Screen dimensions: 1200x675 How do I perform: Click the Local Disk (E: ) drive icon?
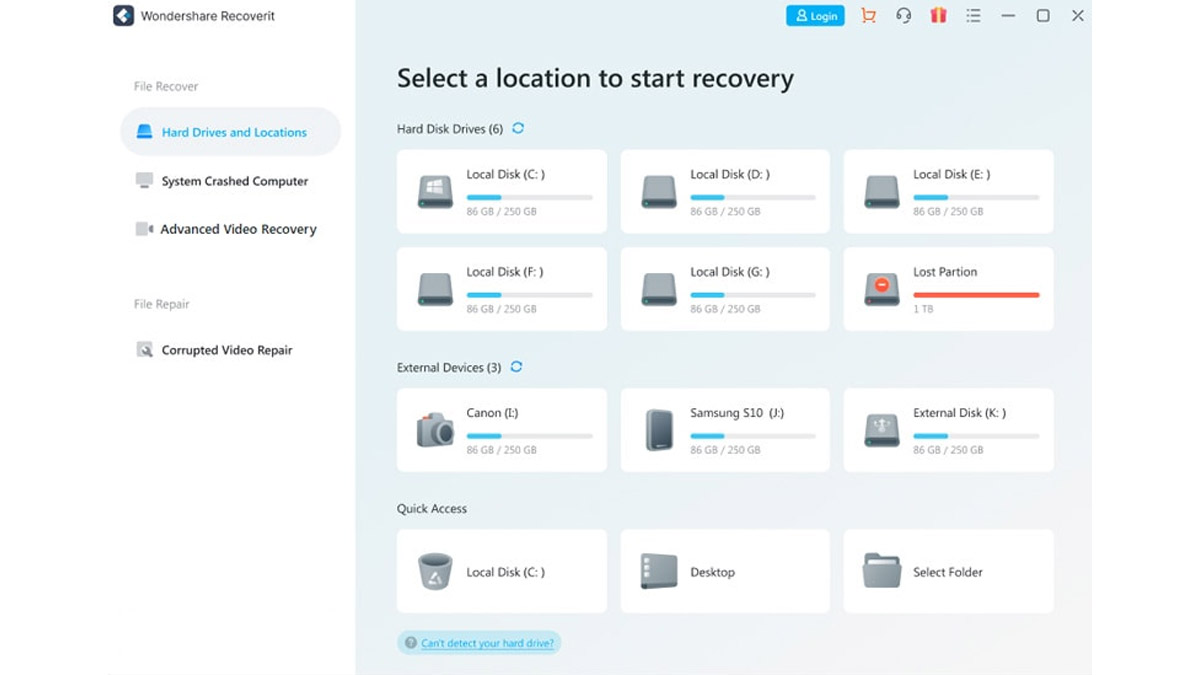tap(882, 191)
